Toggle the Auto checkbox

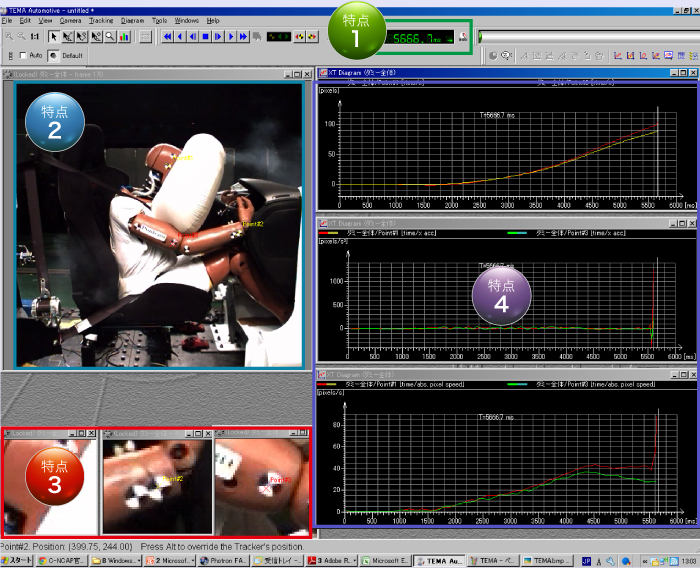tap(24, 55)
